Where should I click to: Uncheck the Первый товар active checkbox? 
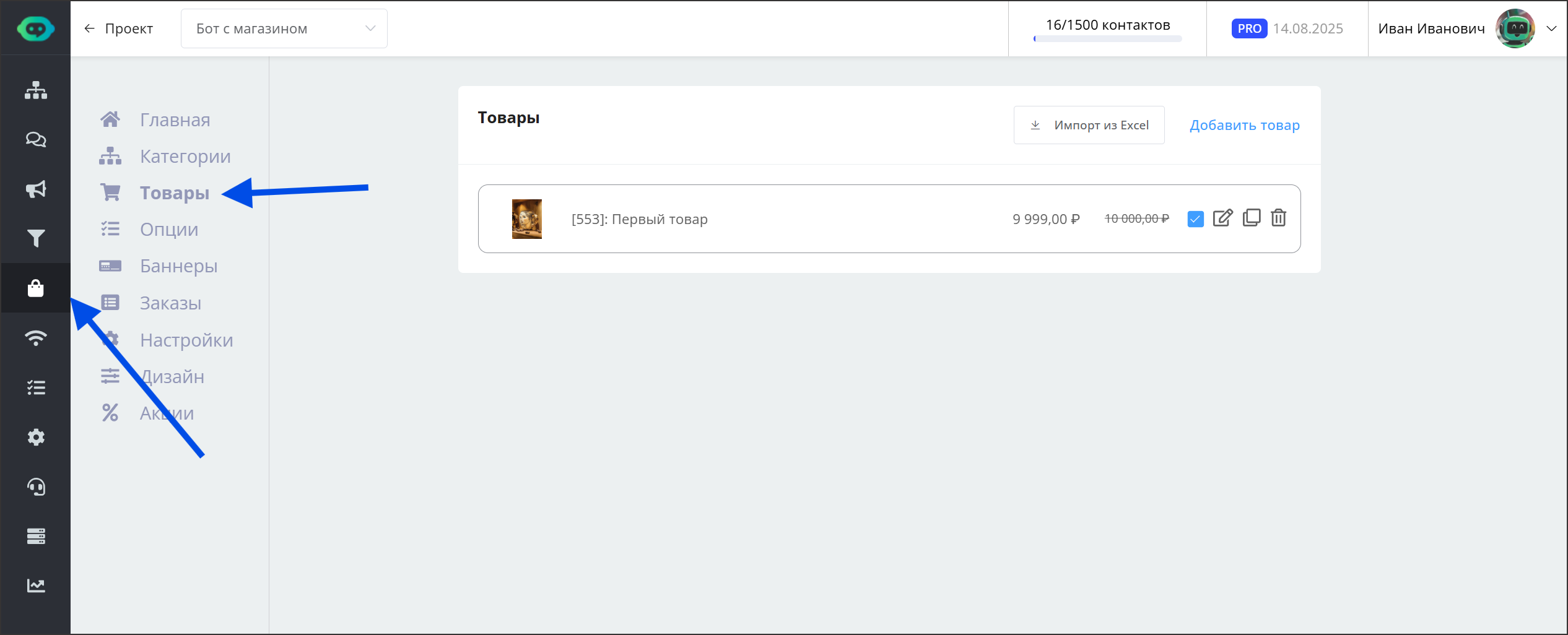(1195, 219)
